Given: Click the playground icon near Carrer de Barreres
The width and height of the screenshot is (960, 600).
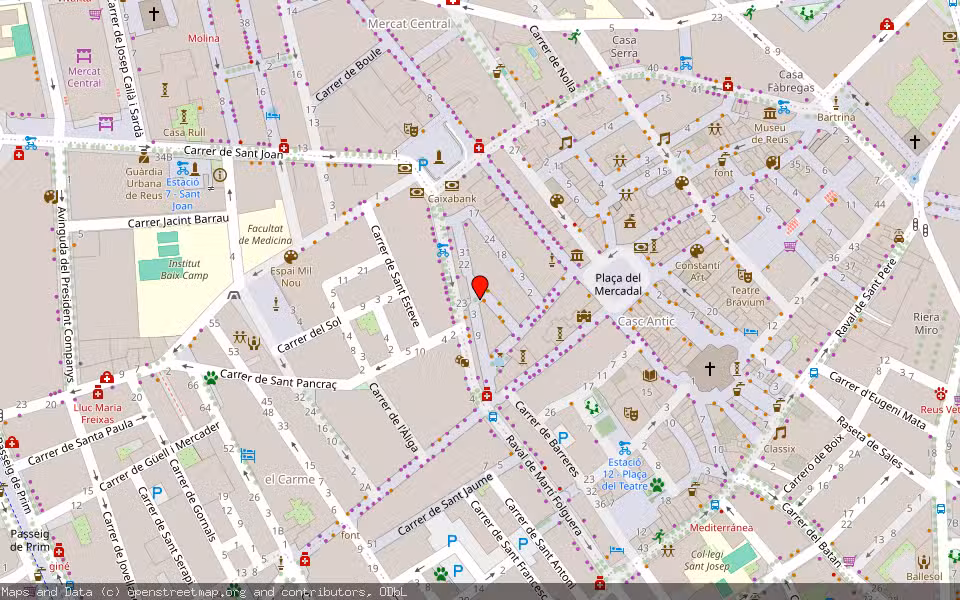Looking at the screenshot, I should point(591,407).
